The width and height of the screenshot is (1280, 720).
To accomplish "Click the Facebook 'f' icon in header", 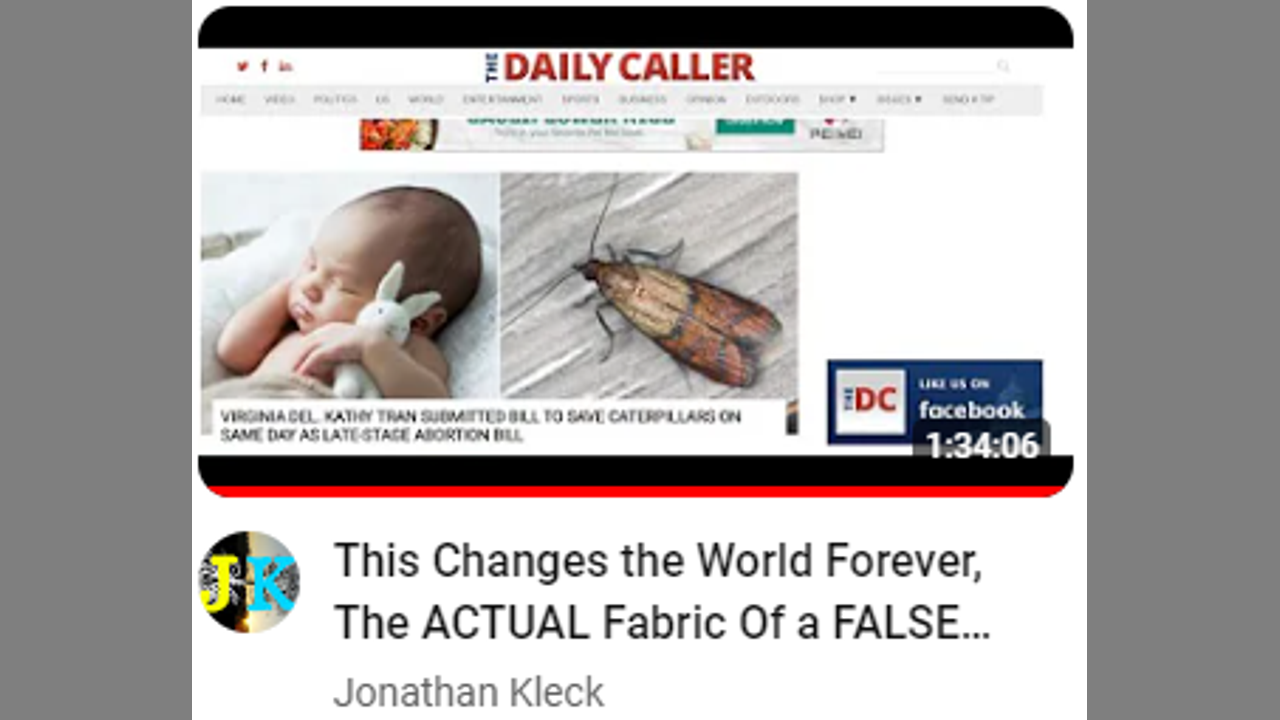I will [264, 67].
